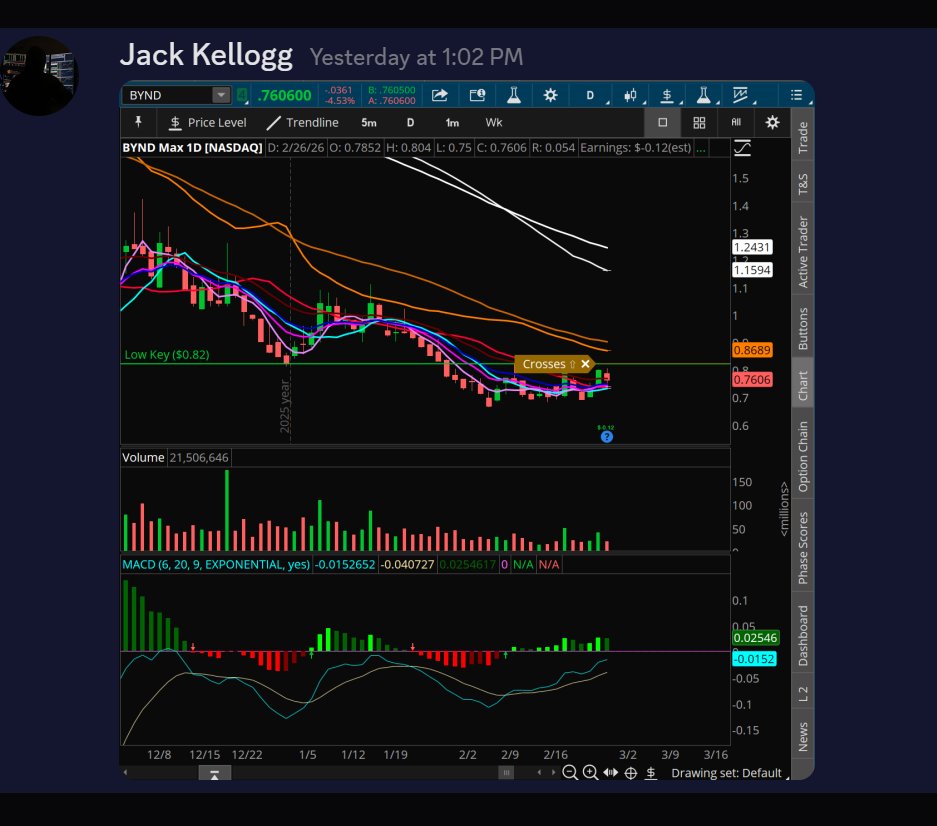Screen dimensions: 937x826
Task: Switch chart to 1m timeframe
Action: click(x=452, y=123)
